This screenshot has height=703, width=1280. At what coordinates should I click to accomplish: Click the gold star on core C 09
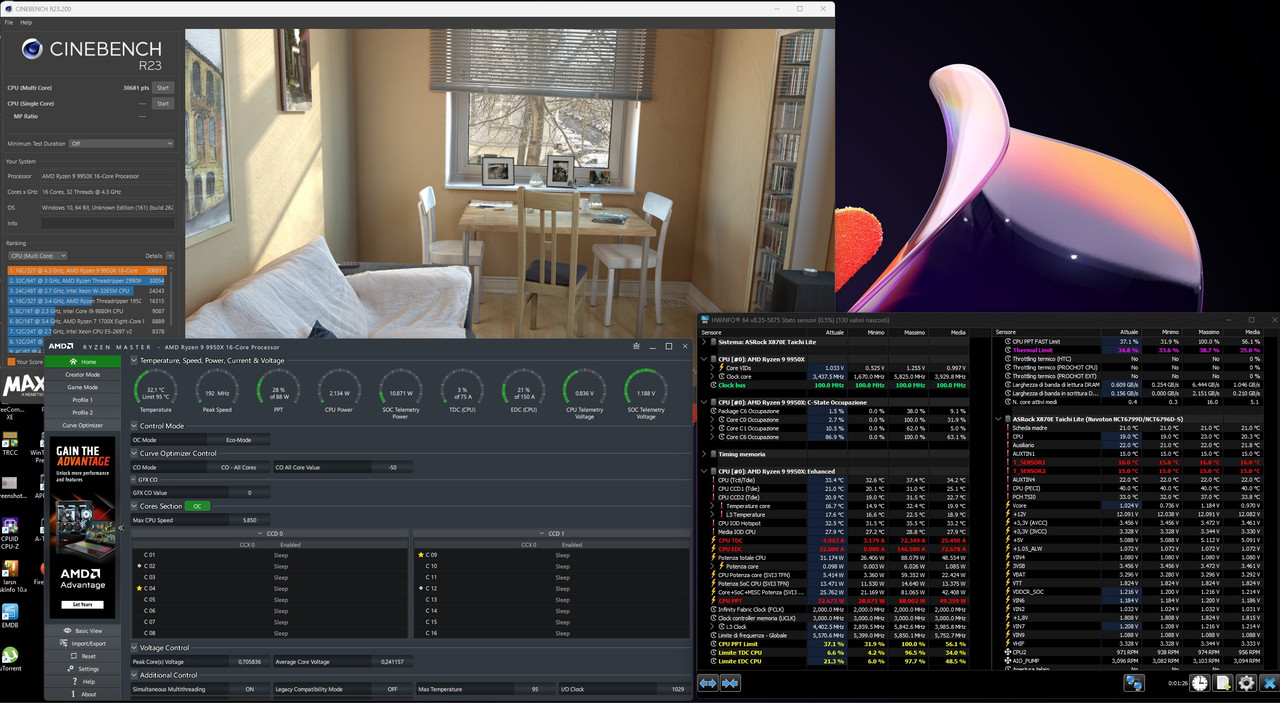coord(421,554)
